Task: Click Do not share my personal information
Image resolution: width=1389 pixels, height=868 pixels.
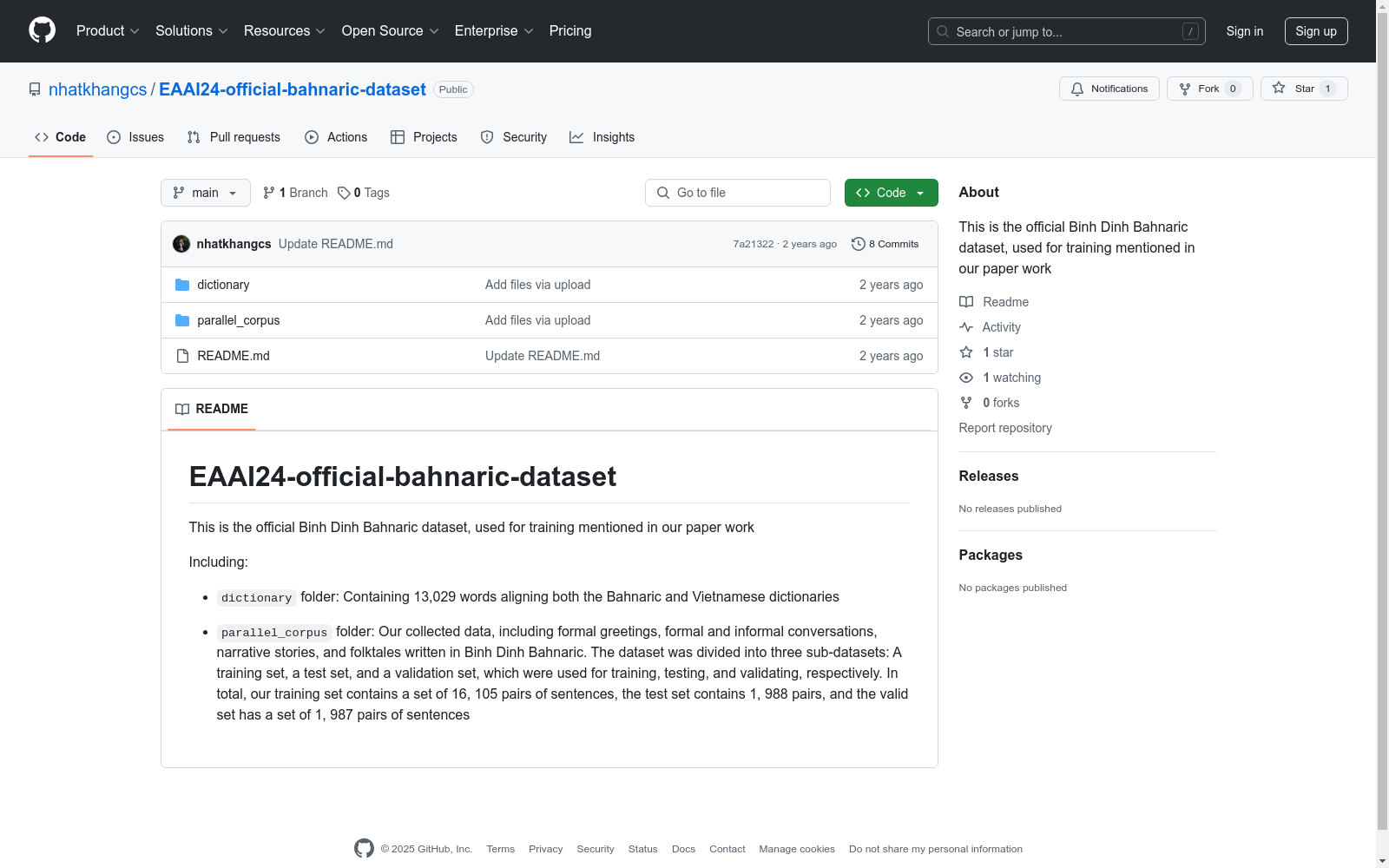Action: click(936, 849)
